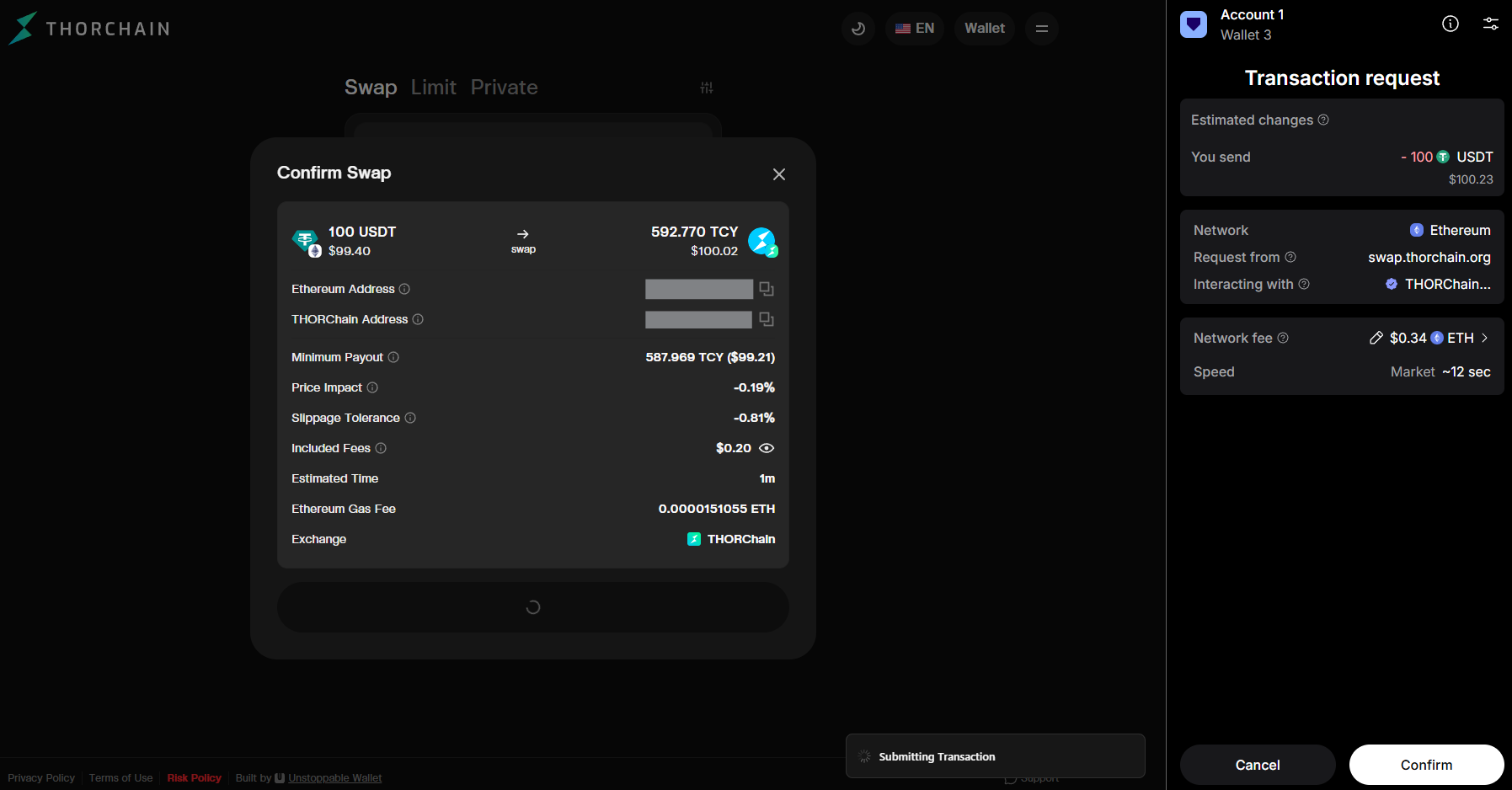Show Minimum Payout info icon
This screenshot has width=1512, height=790.
tap(393, 357)
